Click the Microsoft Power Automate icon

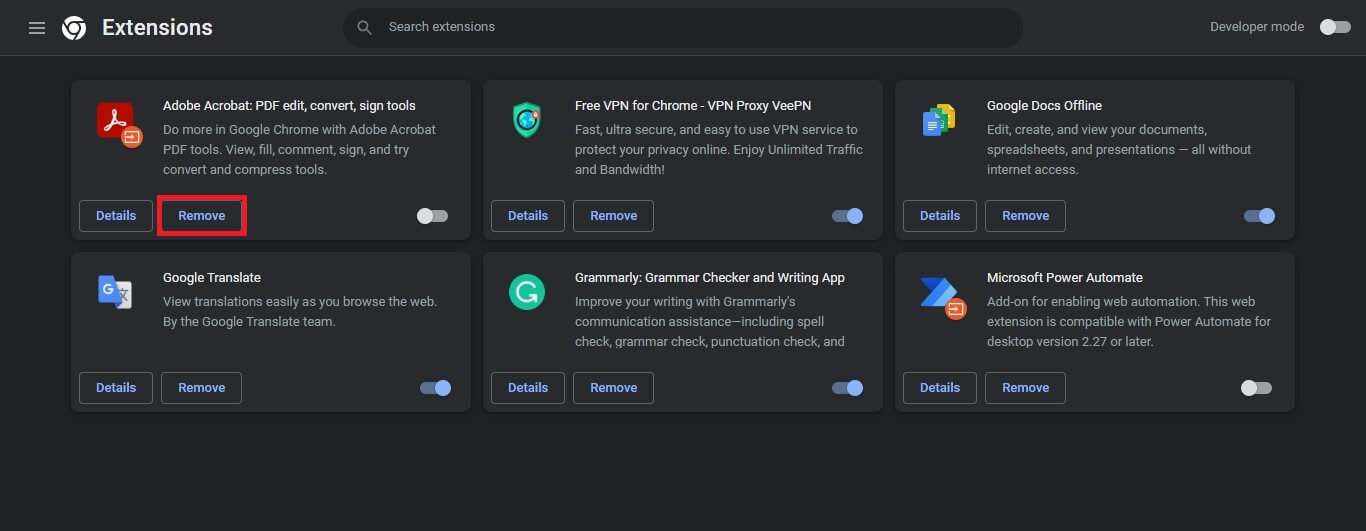940,294
